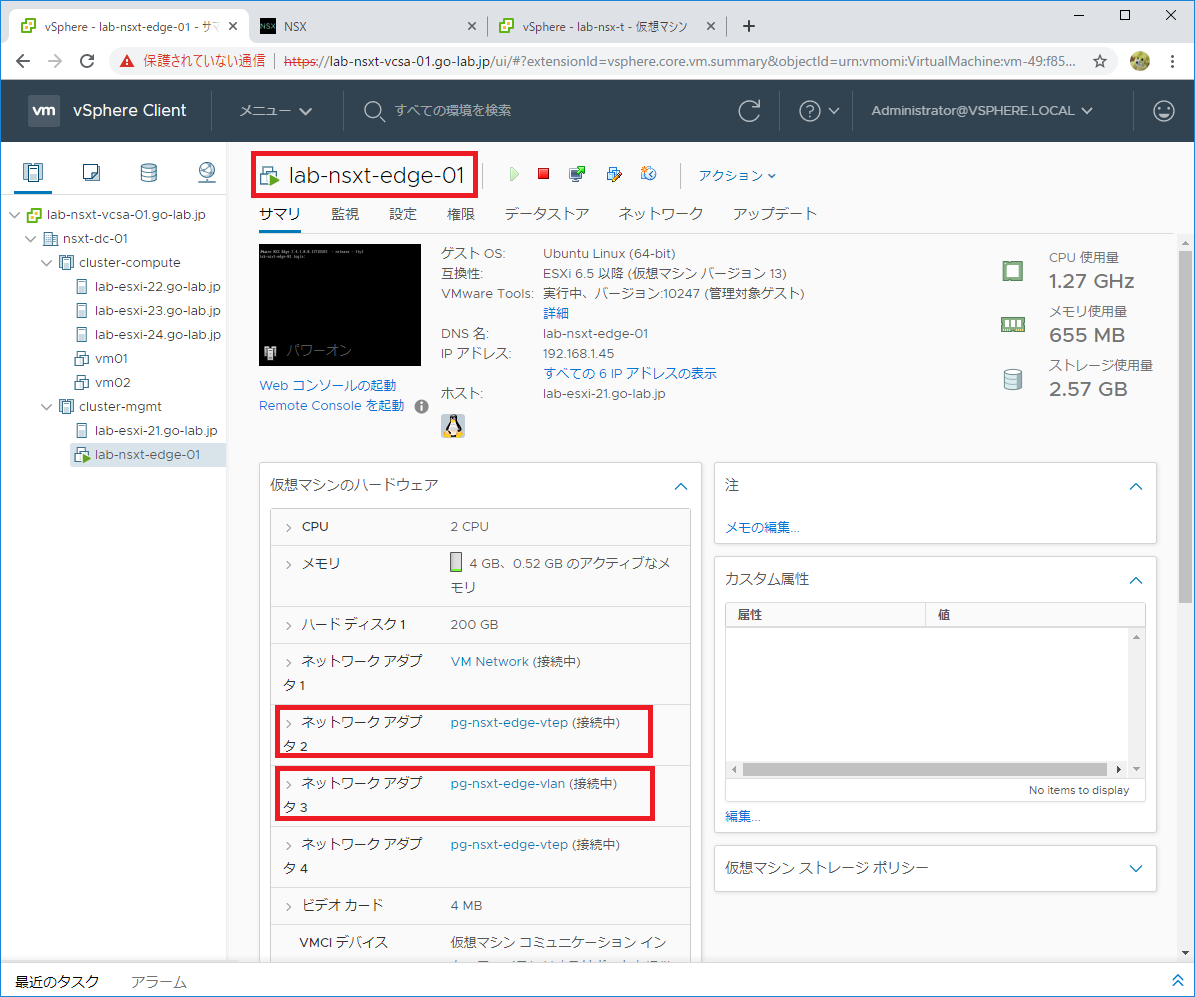Click the refresh icon in vSphere header

tap(749, 111)
